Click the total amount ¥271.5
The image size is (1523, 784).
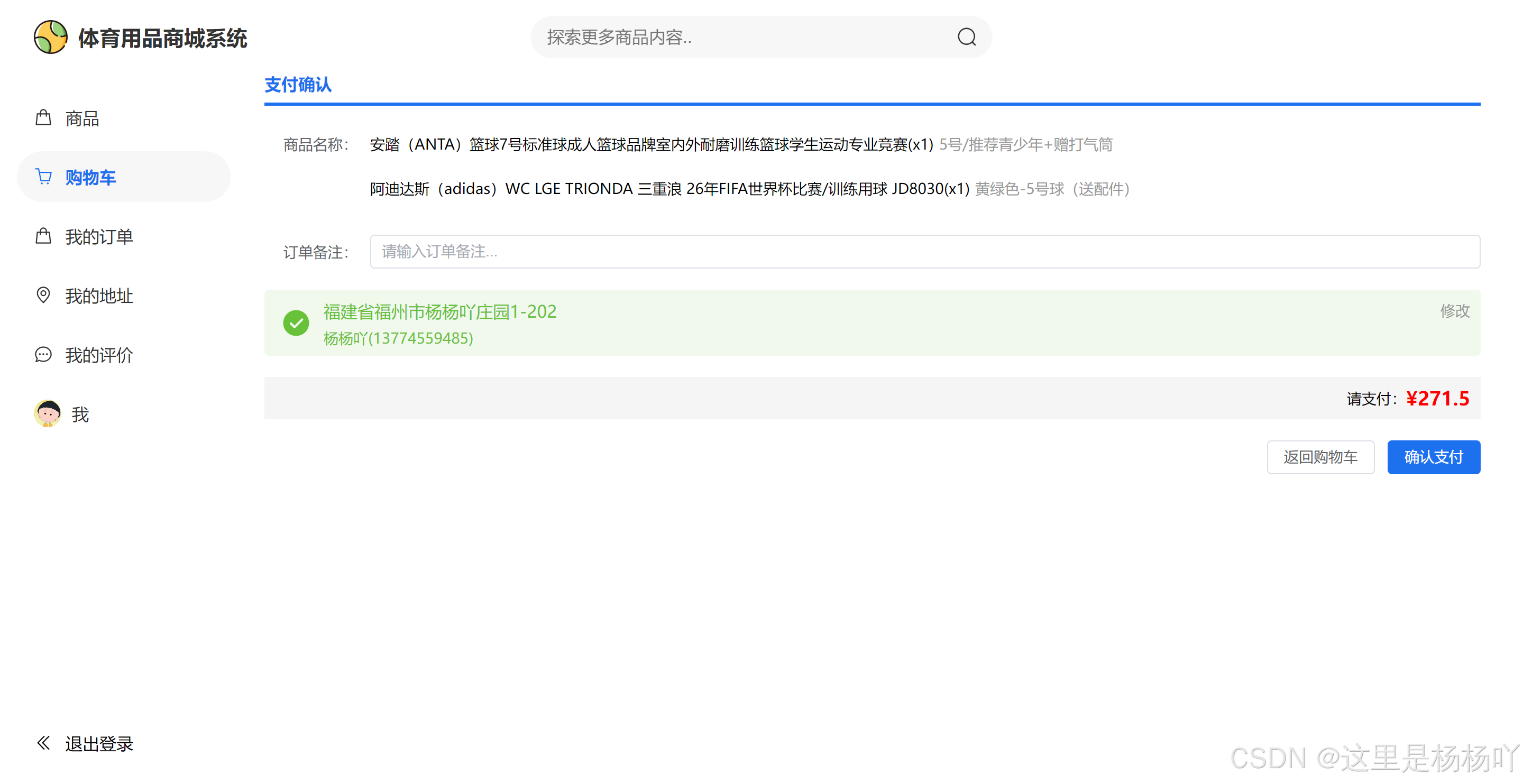tap(1437, 398)
